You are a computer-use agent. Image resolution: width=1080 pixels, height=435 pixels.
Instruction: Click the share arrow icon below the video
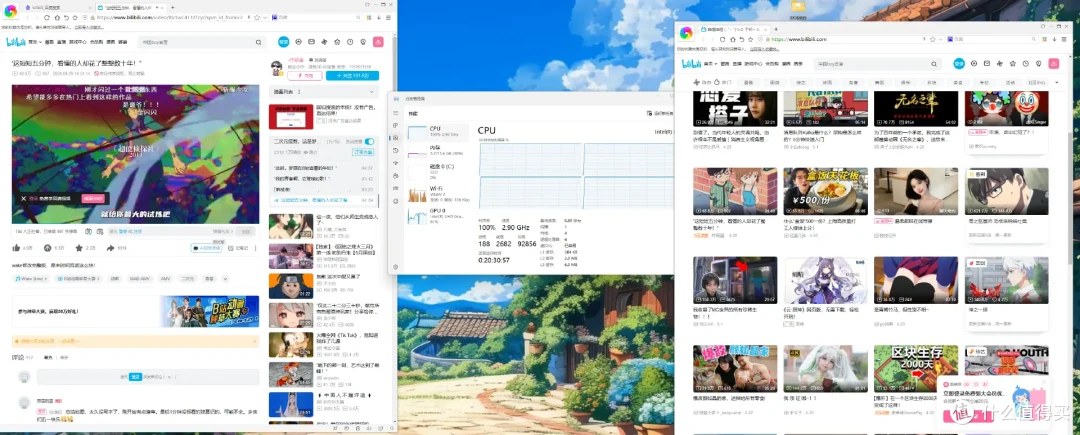(111, 248)
